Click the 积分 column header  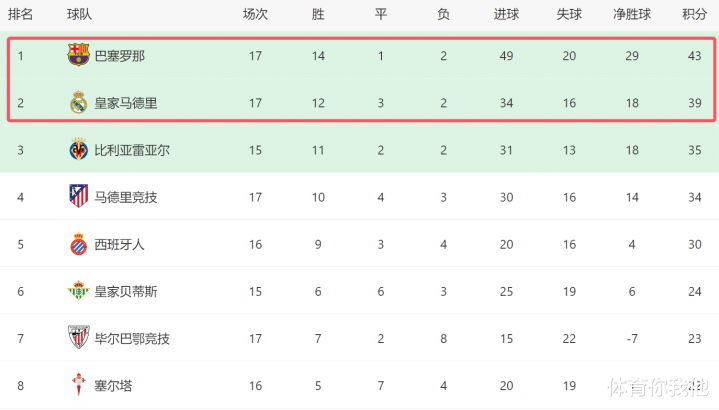[x=694, y=14]
